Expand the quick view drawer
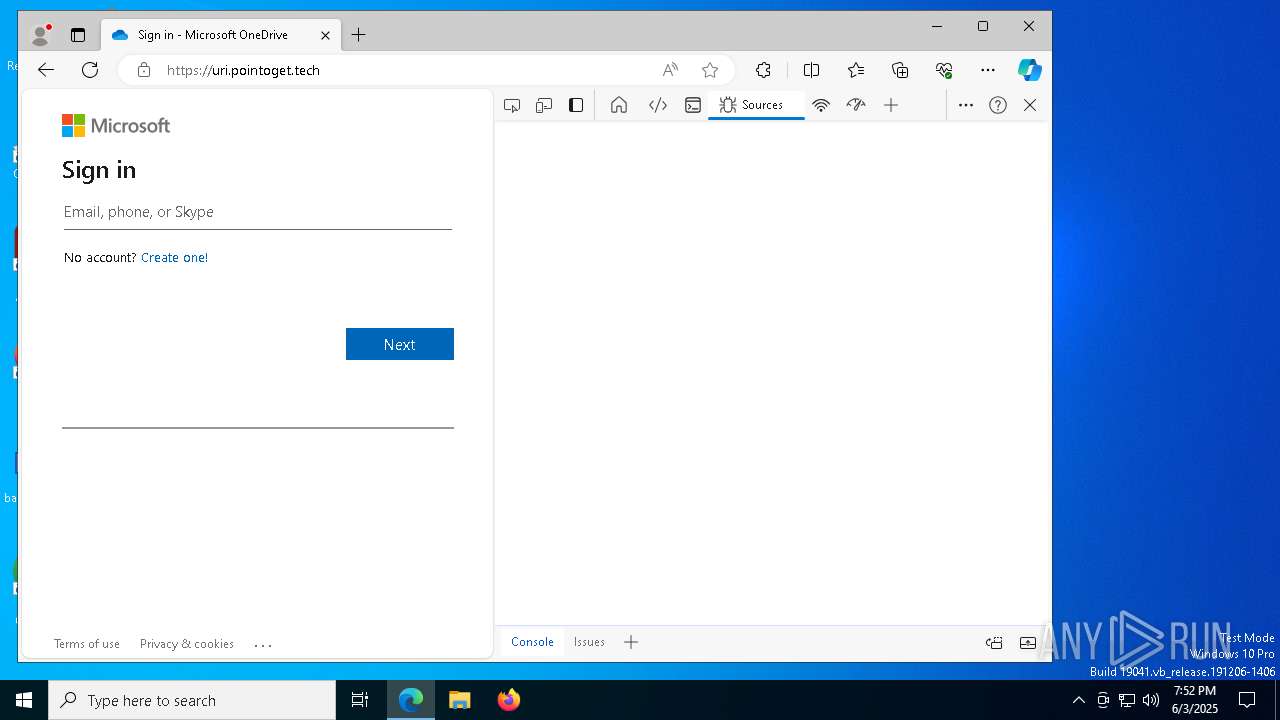 pos(1028,643)
